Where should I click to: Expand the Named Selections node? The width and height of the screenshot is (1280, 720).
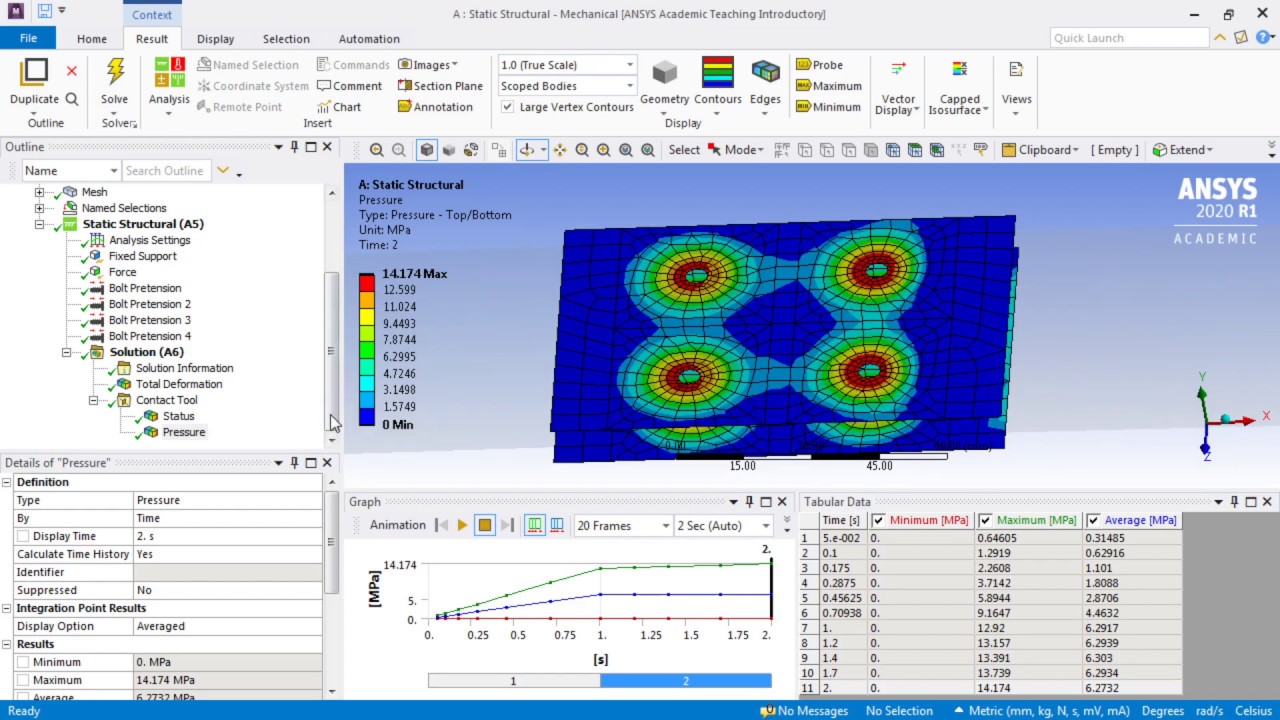[x=39, y=208]
